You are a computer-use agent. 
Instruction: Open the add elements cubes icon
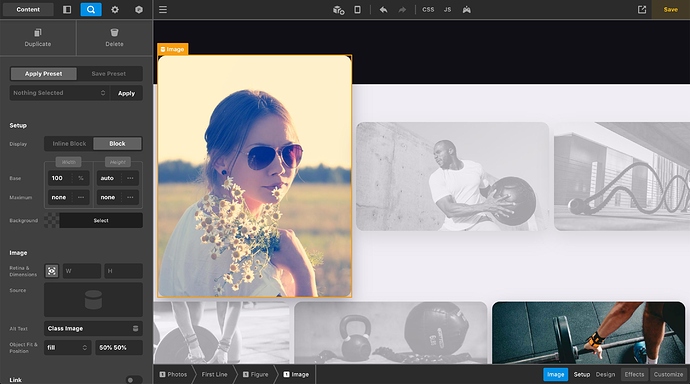(x=338, y=10)
